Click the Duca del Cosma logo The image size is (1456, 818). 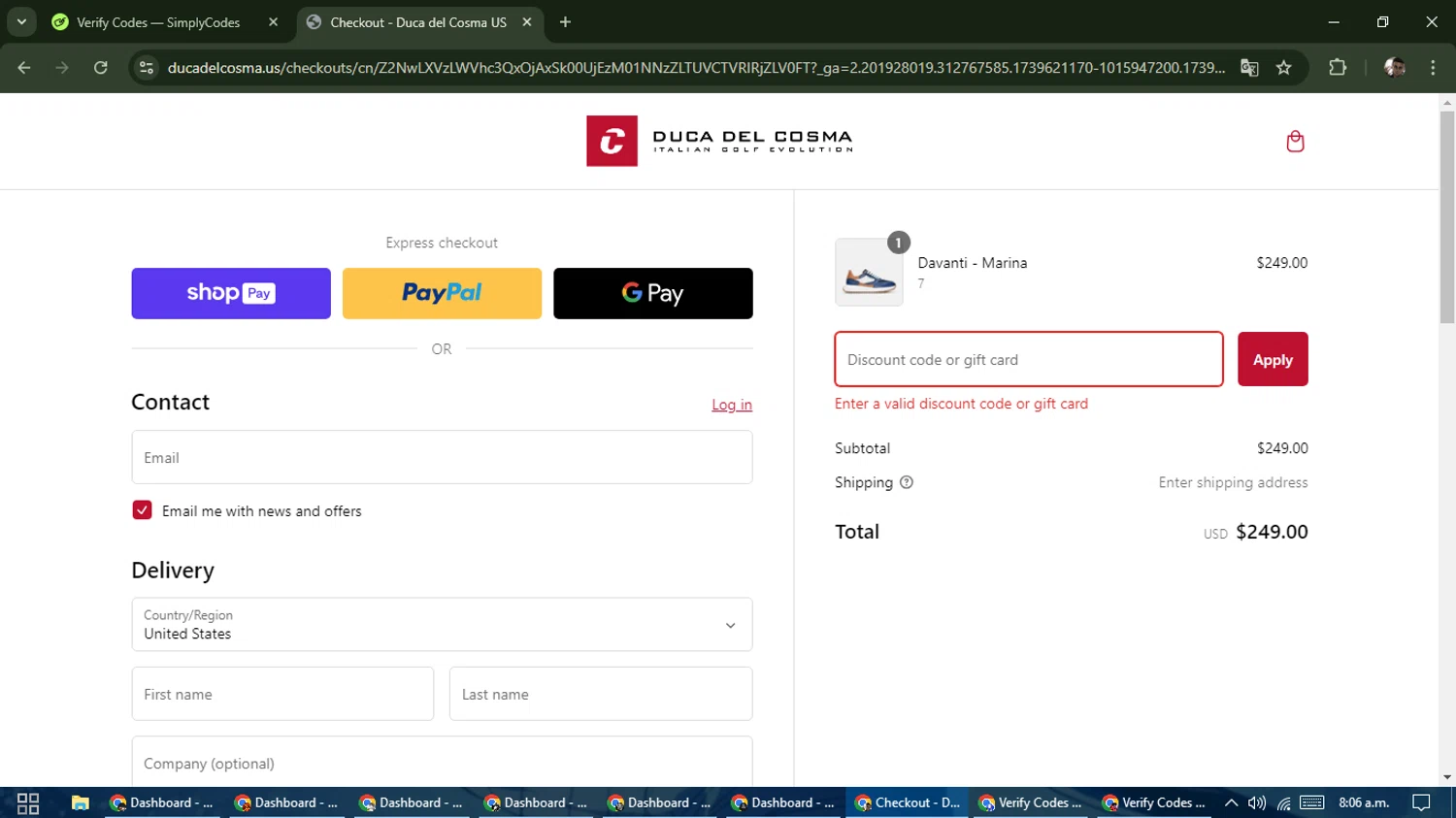pos(719,141)
